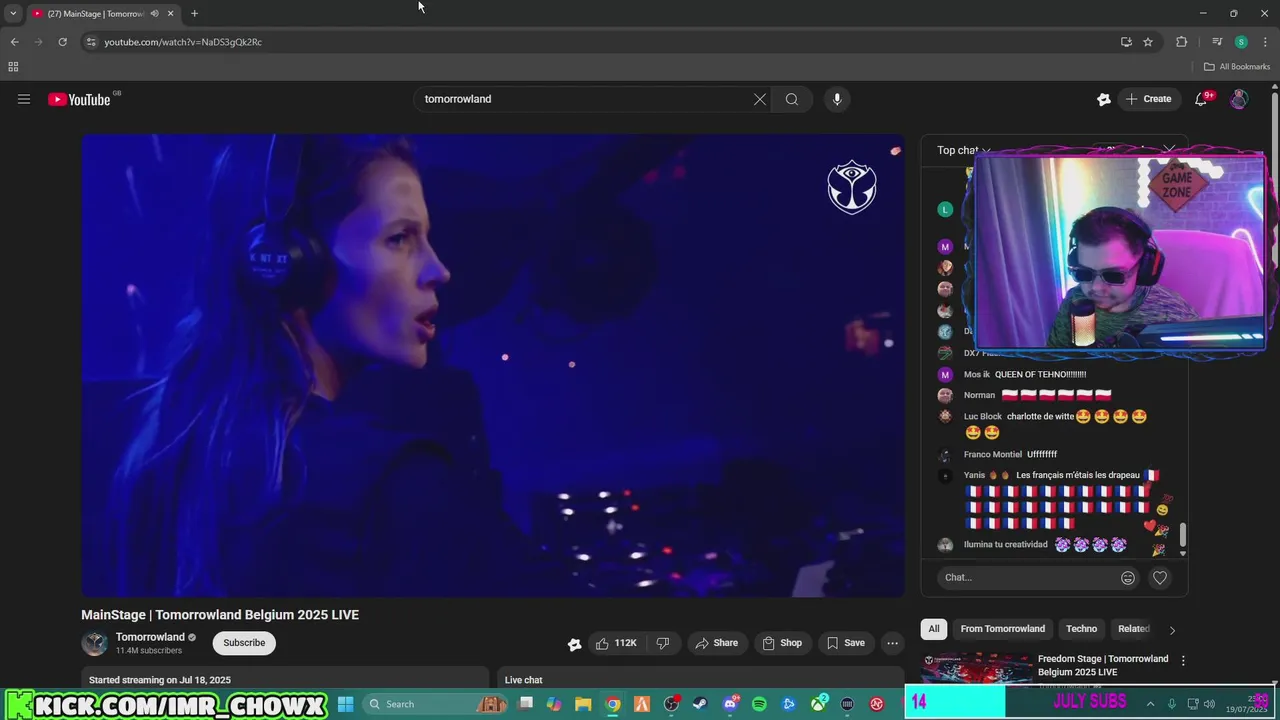
Task: Open the YouTube hamburger guide menu
Action: (x=24, y=99)
